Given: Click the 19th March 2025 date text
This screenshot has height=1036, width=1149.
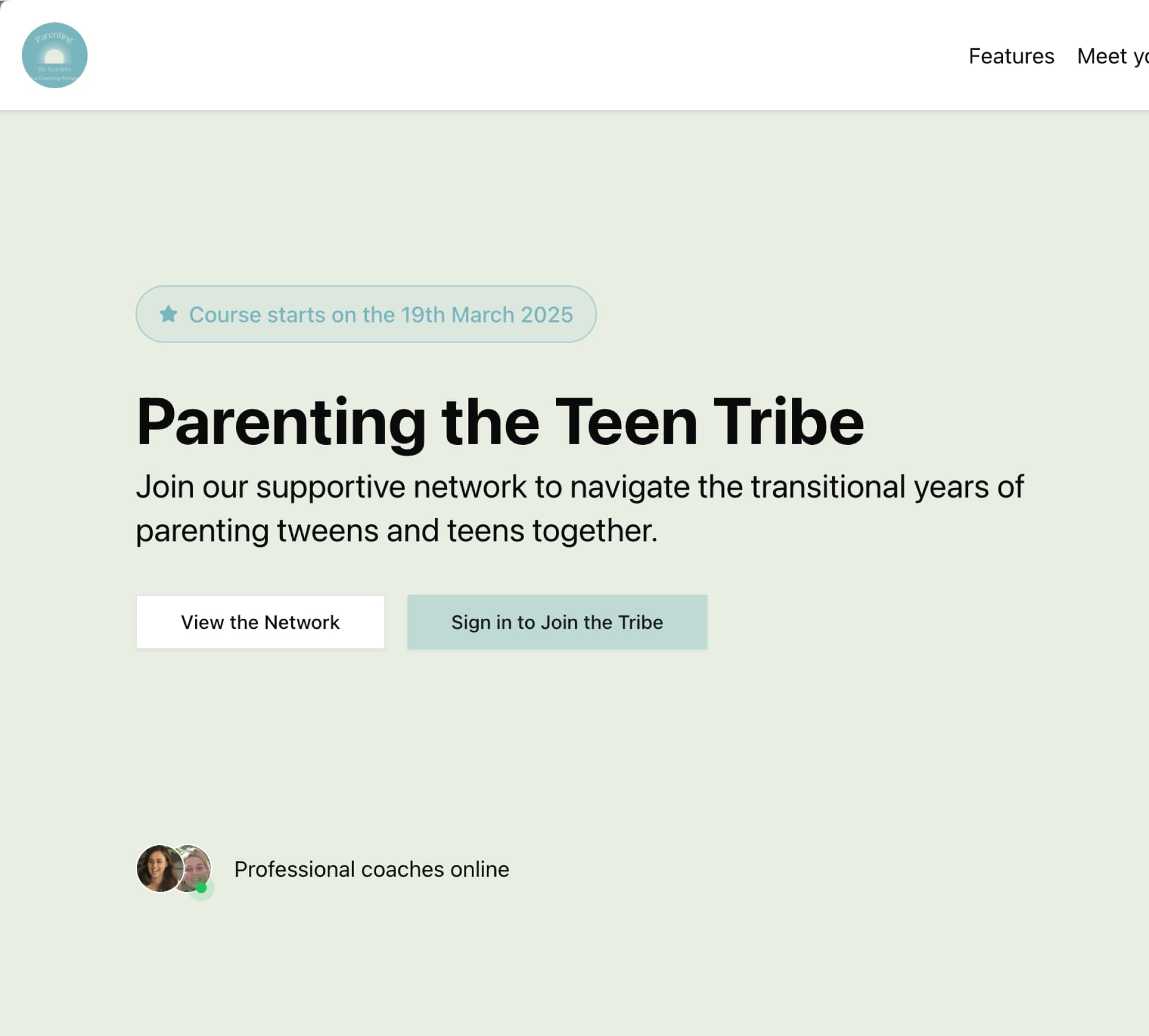Looking at the screenshot, I should click(x=487, y=315).
